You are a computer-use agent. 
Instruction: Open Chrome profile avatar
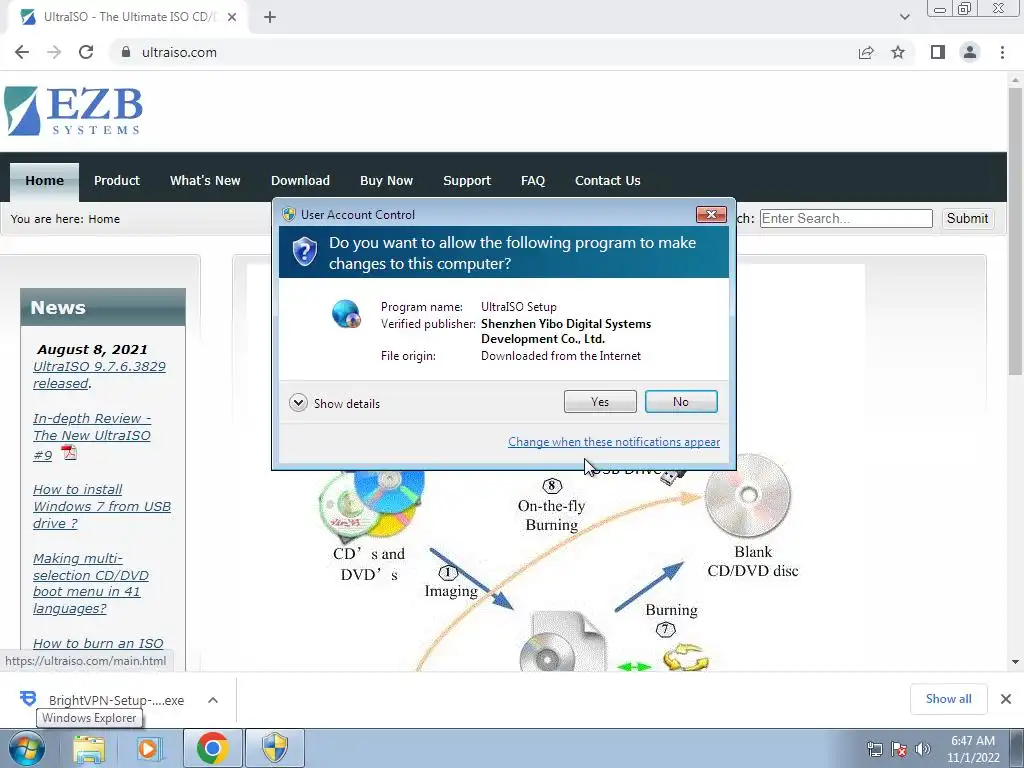point(970,52)
